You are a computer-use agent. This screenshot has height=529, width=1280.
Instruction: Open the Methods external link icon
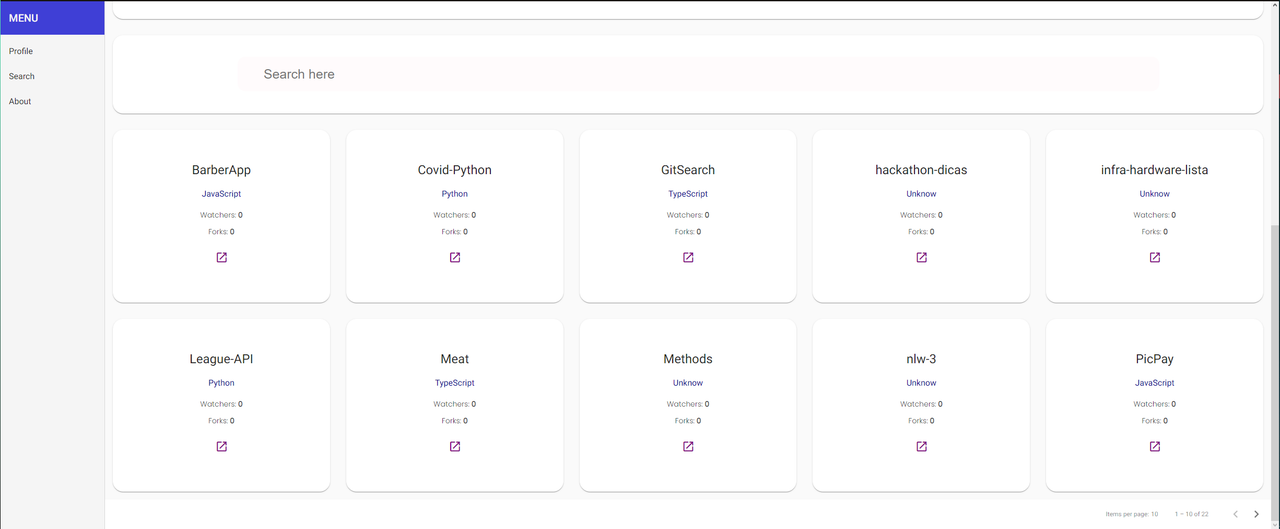click(x=688, y=446)
